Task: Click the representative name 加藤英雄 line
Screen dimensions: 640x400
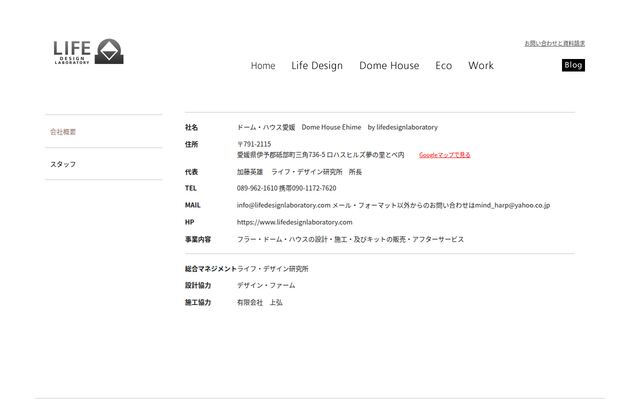Action: click(x=299, y=172)
